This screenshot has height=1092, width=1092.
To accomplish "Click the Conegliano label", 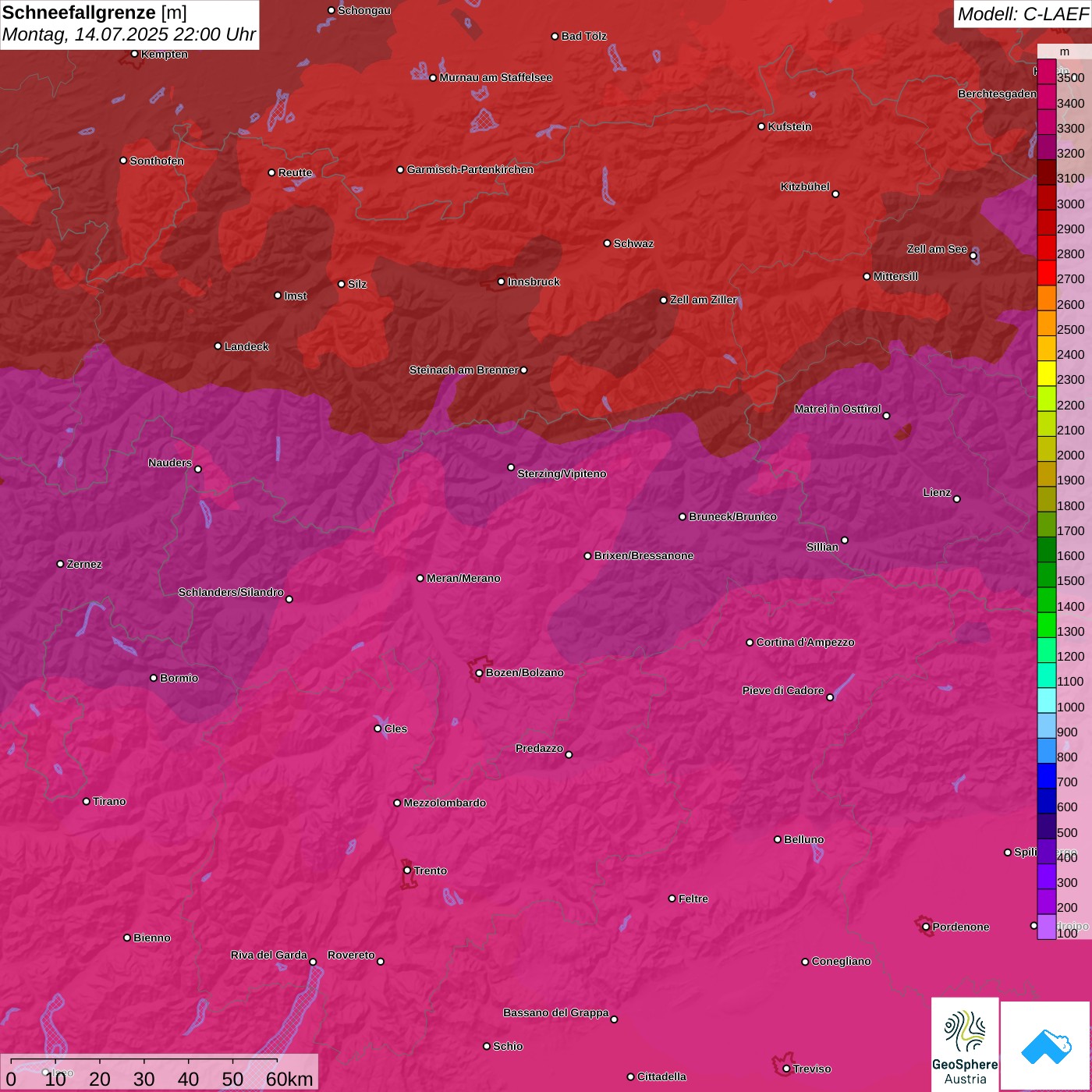I will [x=841, y=961].
